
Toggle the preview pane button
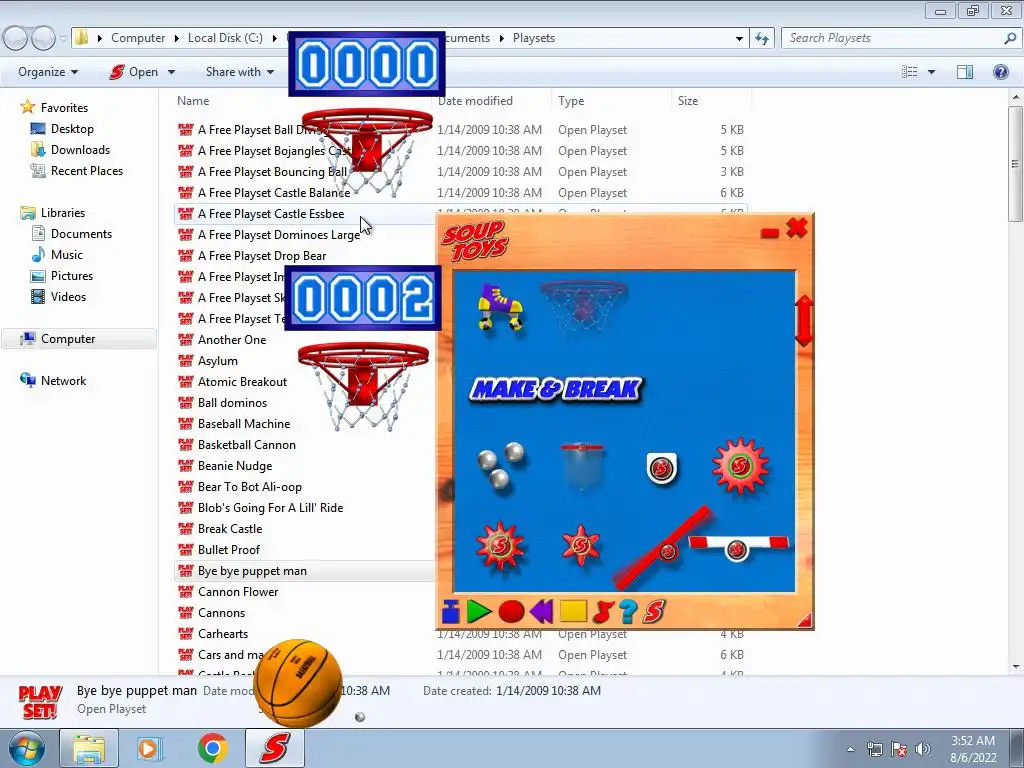coord(965,72)
